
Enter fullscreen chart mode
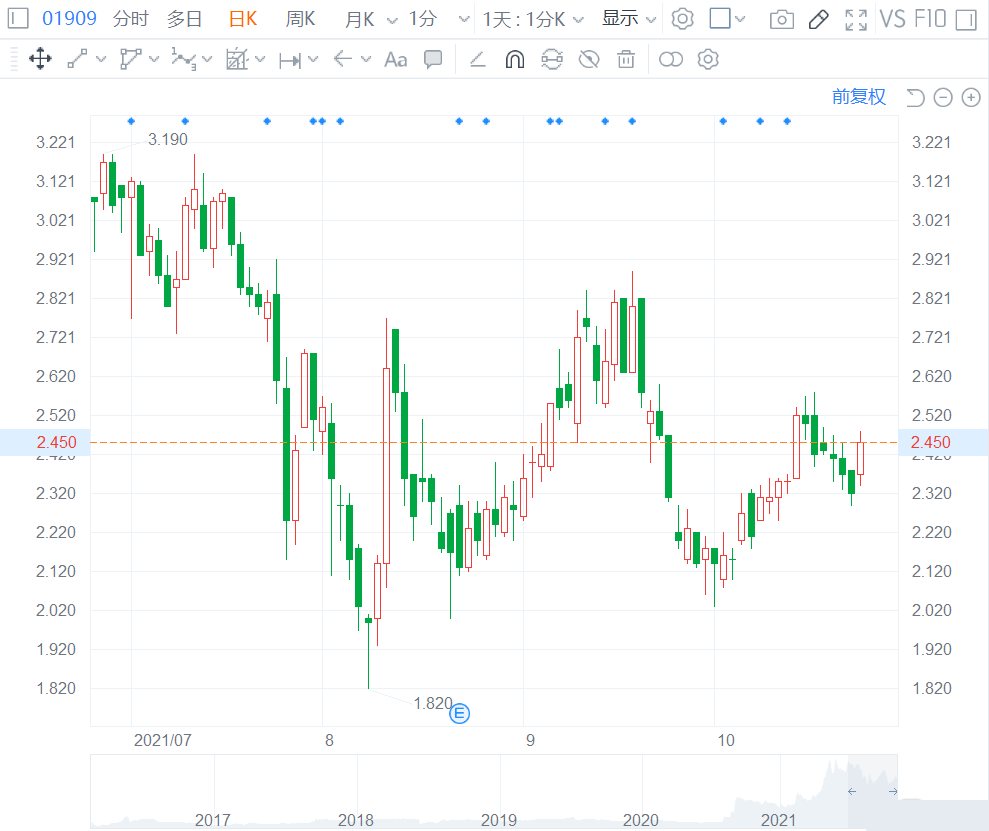[x=856, y=20]
